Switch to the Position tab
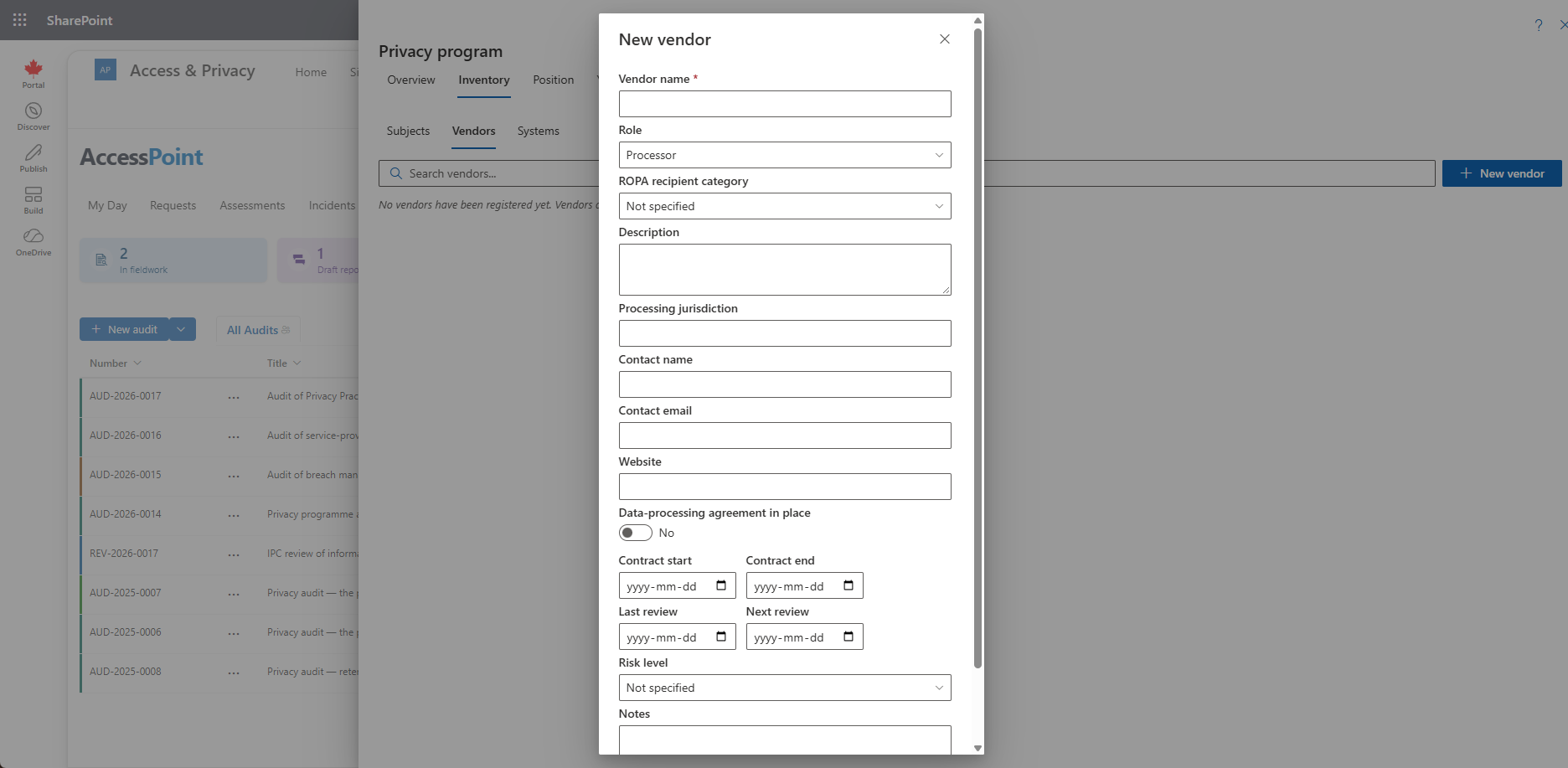The image size is (1568, 768). pyautogui.click(x=554, y=80)
